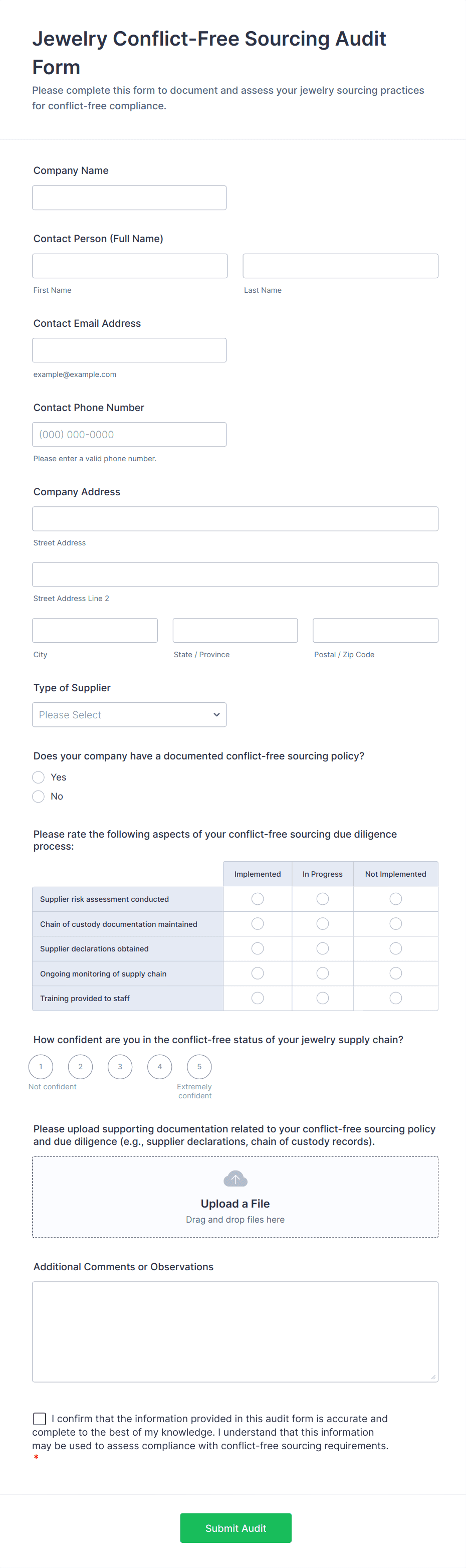Choose confidence rating 5, Extremely confident
The height and width of the screenshot is (1568, 466).
pos(199,1066)
